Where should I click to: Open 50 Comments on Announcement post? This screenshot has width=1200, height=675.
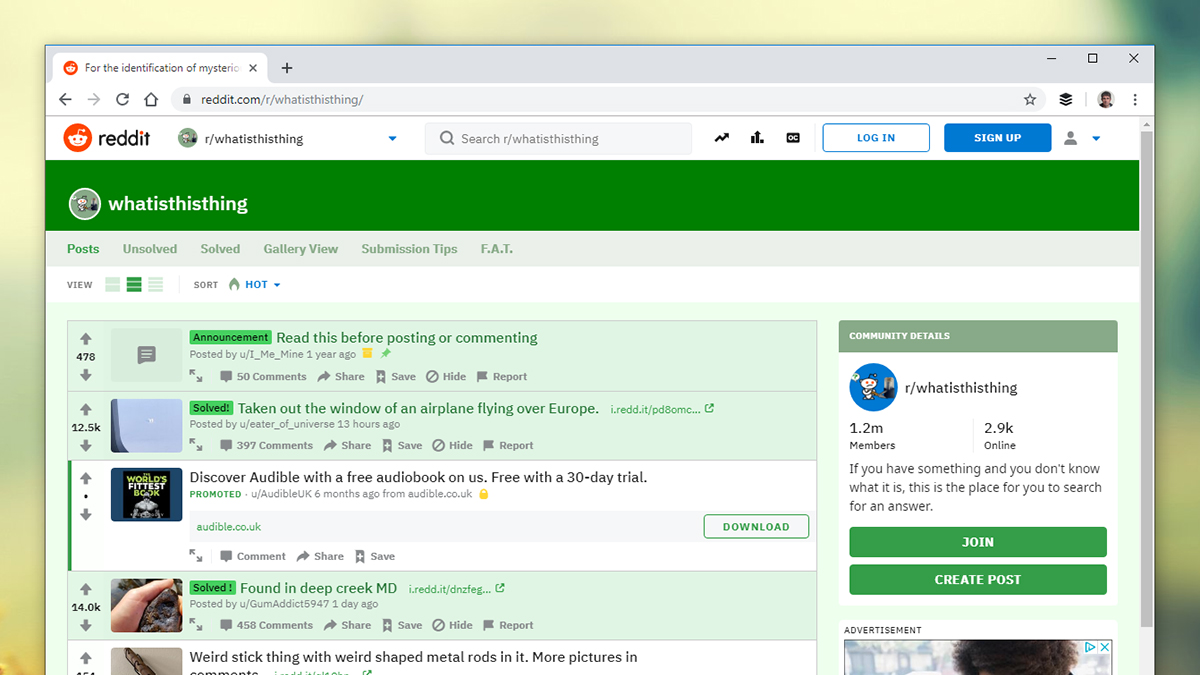pyautogui.click(x=263, y=377)
